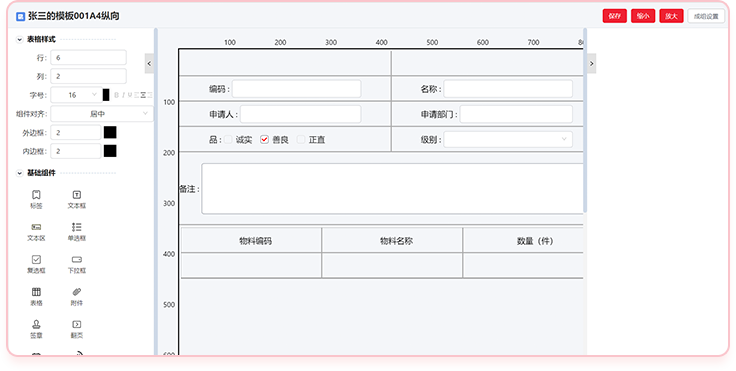Collapse the 基础组件 section
Image resolution: width=736 pixels, height=371 pixels.
(19, 173)
